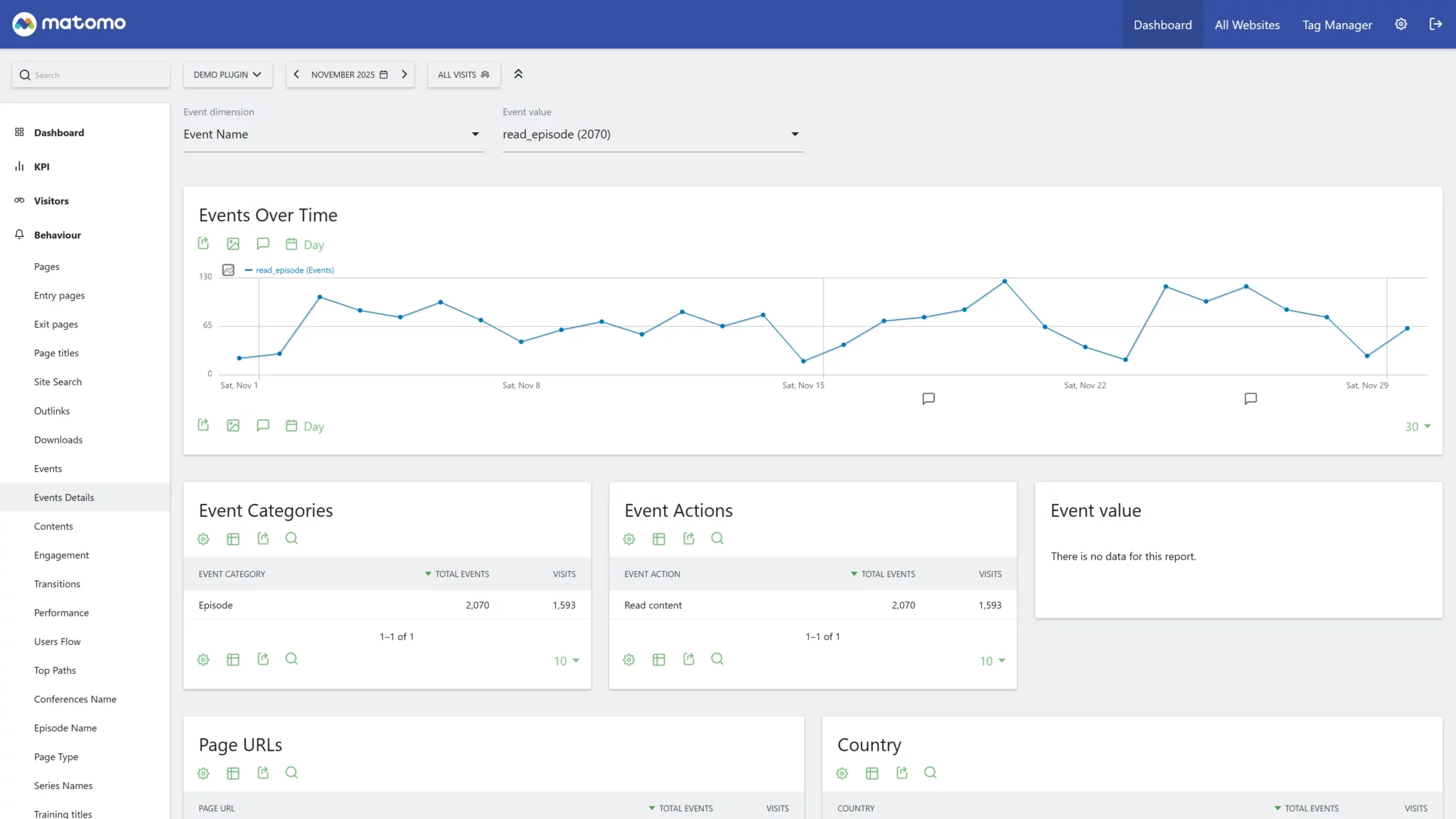Click the export icon under Events Over Time
This screenshot has height=819, width=1456.
203,244
